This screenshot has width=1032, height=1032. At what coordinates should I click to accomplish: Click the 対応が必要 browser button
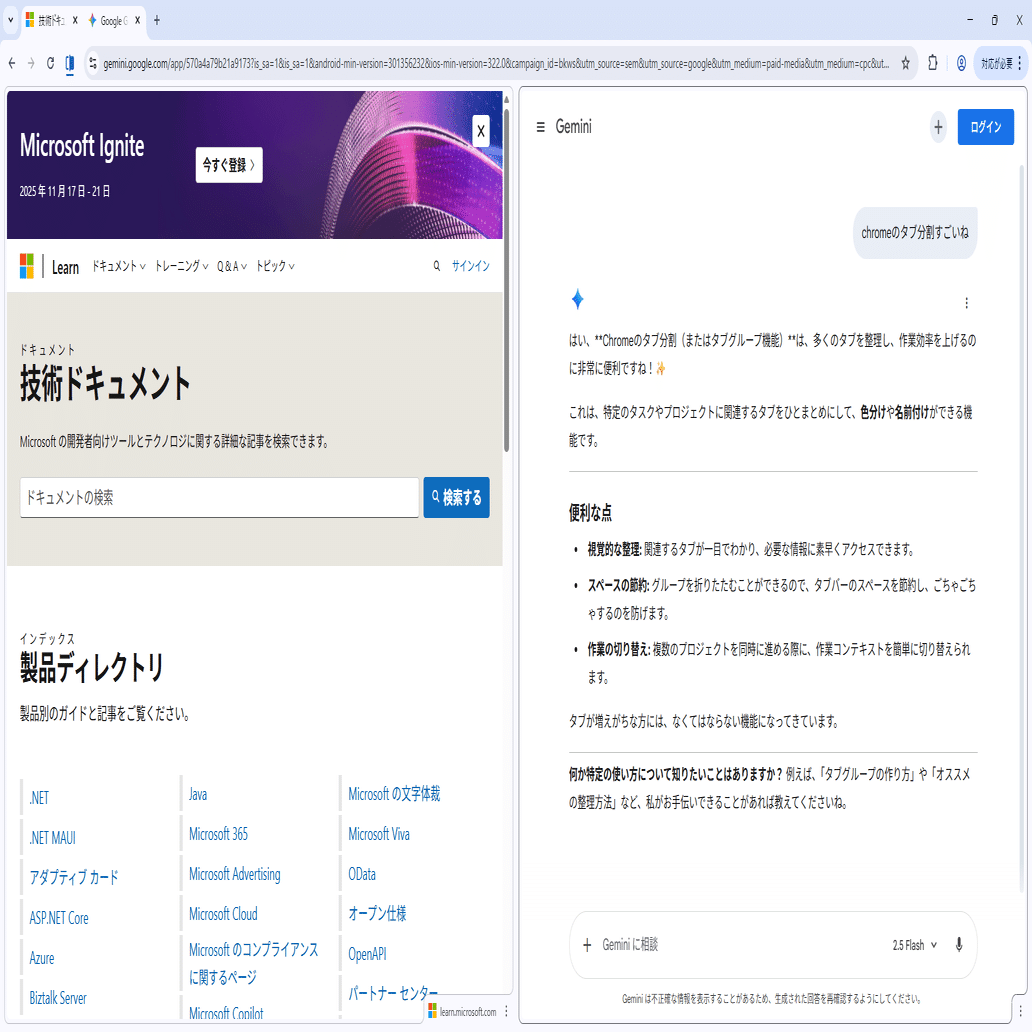click(x=996, y=63)
